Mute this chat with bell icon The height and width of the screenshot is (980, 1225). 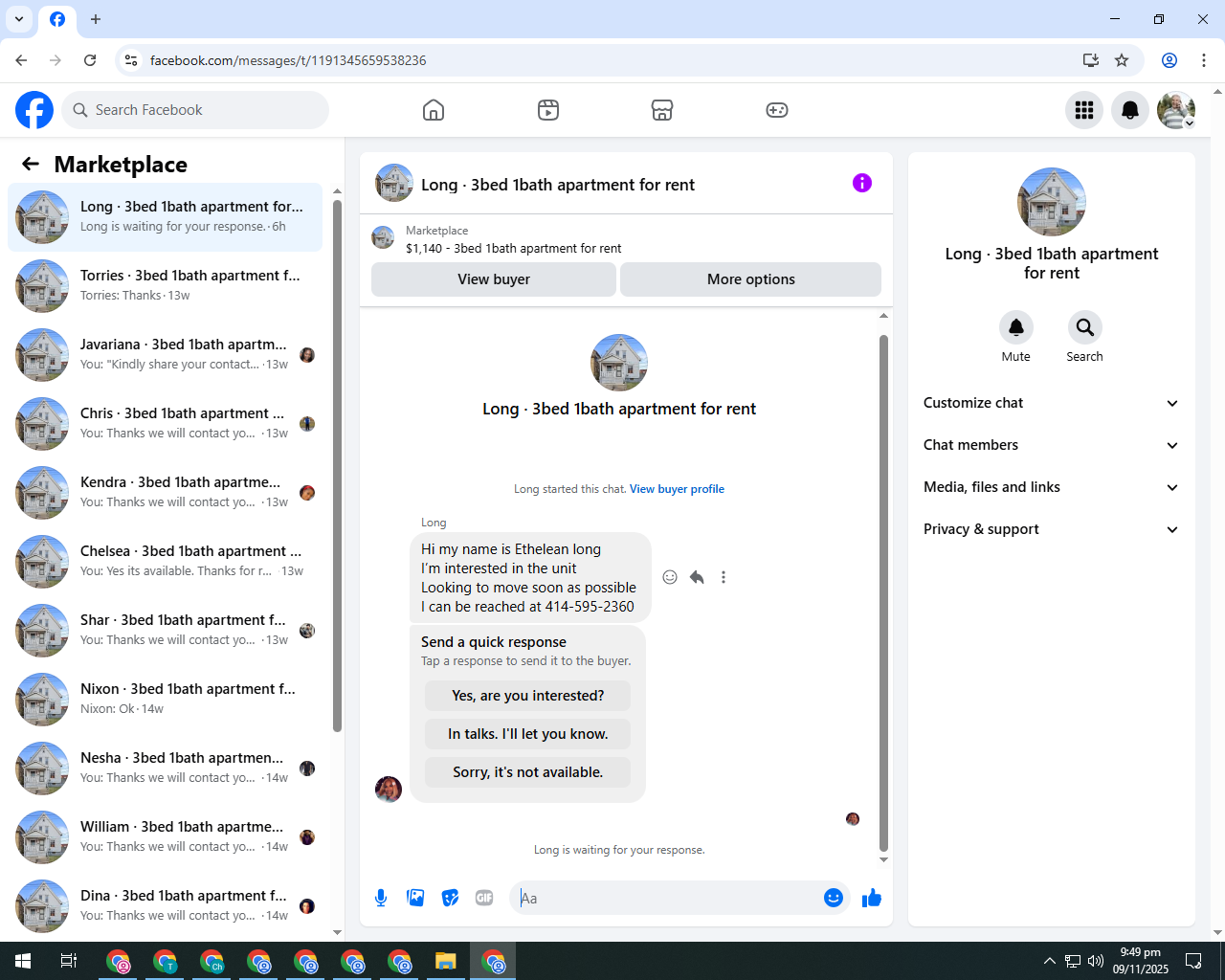pyautogui.click(x=1016, y=327)
